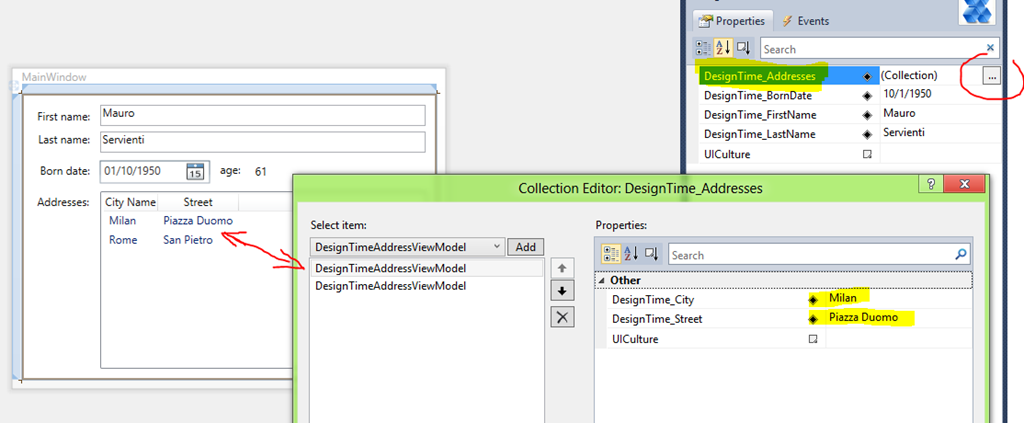Open property marker for DesignTime_Street
Image resolution: width=1024 pixels, height=423 pixels.
tap(813, 320)
